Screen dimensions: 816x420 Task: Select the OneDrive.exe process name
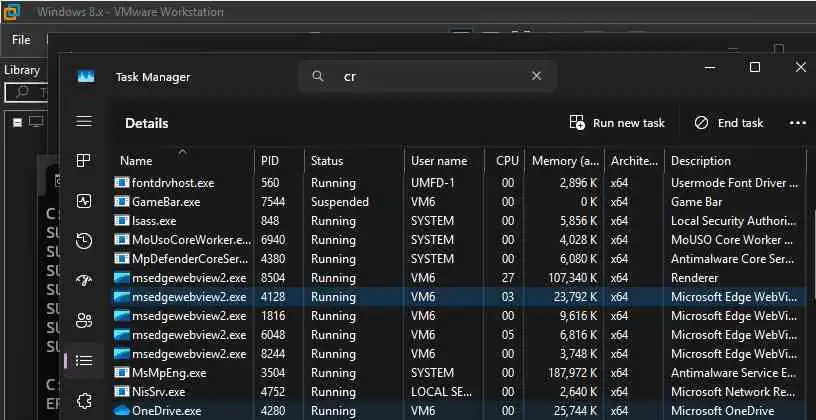[x=167, y=411]
